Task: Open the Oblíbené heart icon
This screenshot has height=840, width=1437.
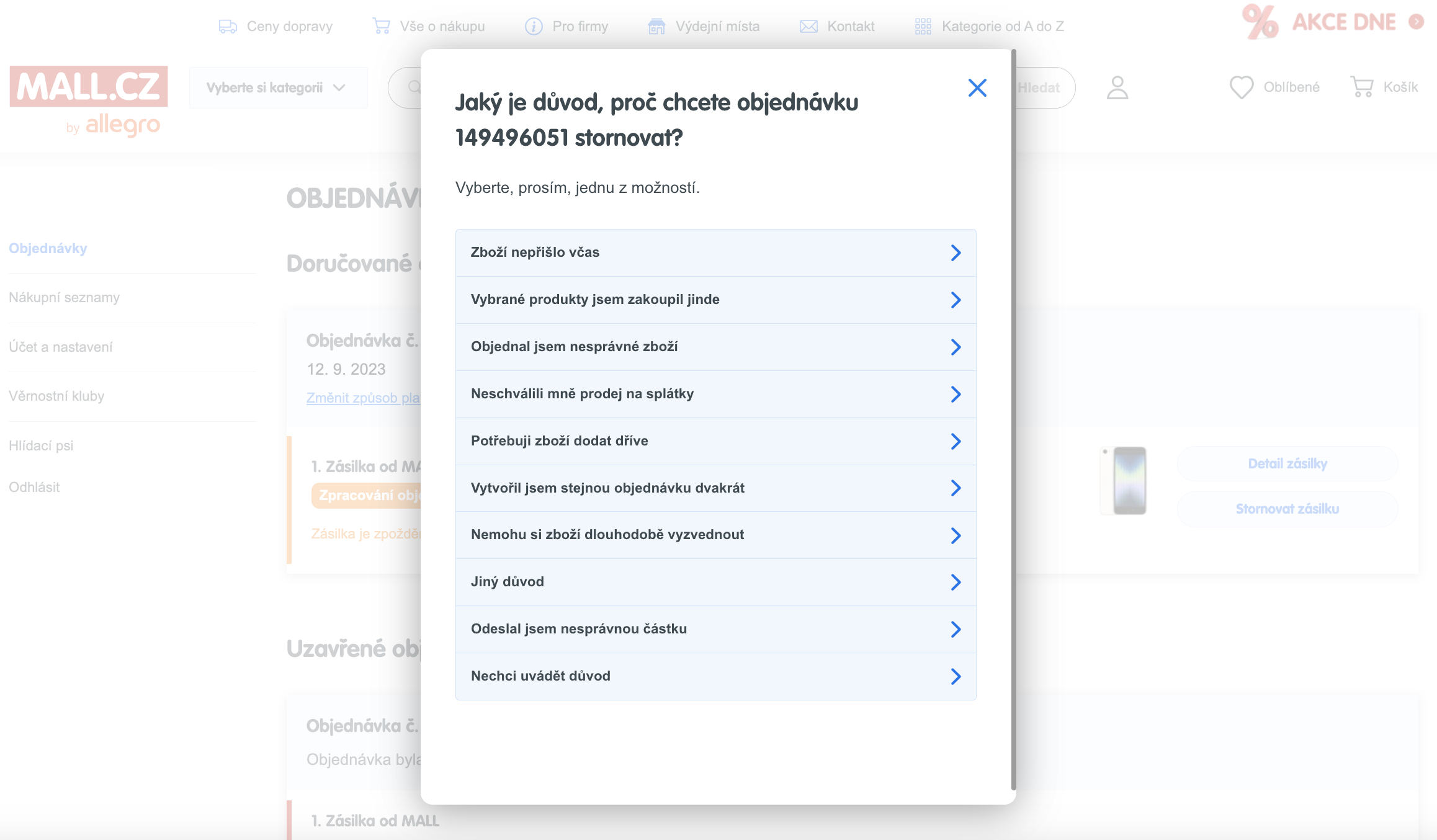Action: tap(1242, 87)
